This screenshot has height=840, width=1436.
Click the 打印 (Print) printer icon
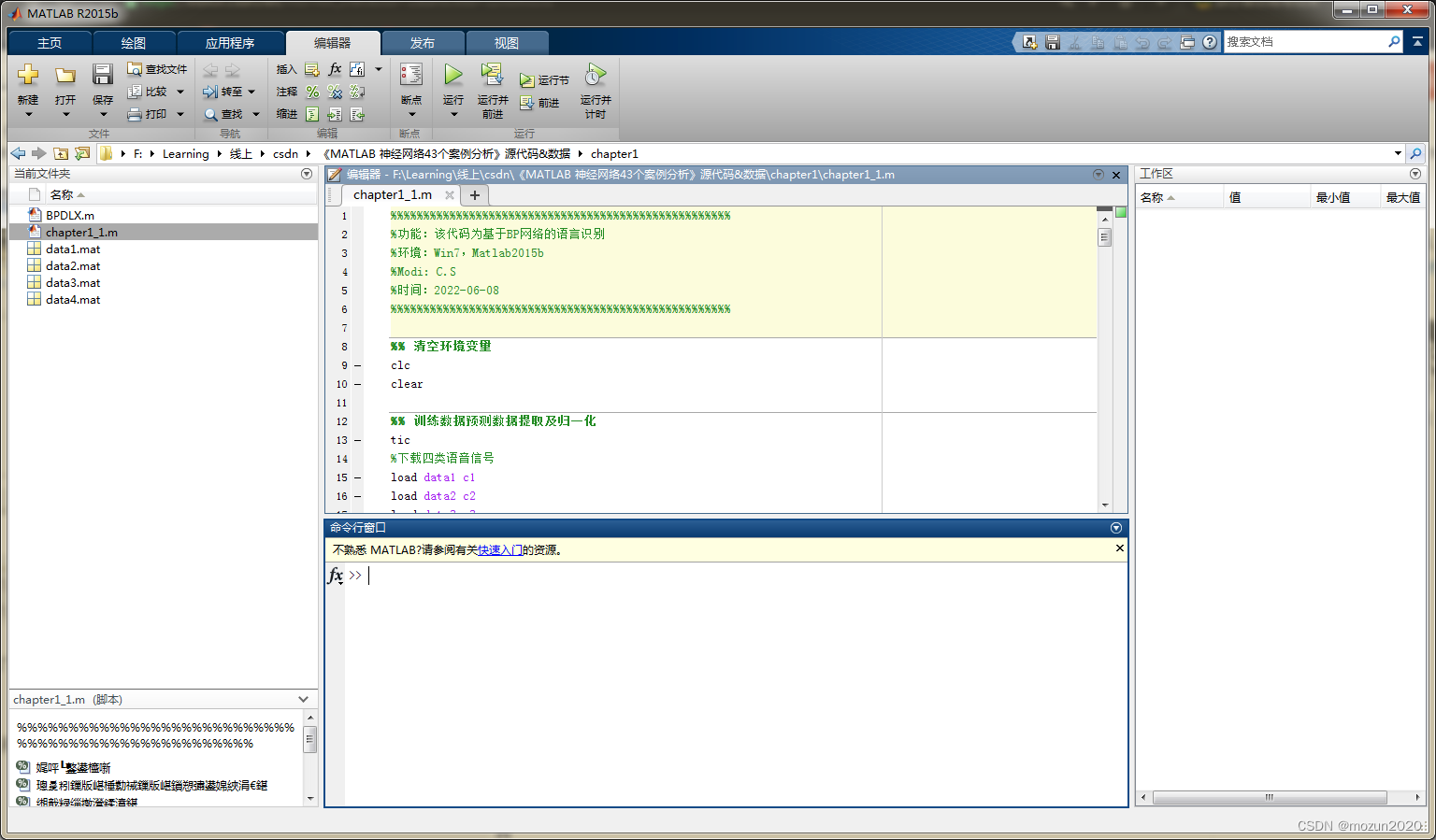[x=135, y=114]
